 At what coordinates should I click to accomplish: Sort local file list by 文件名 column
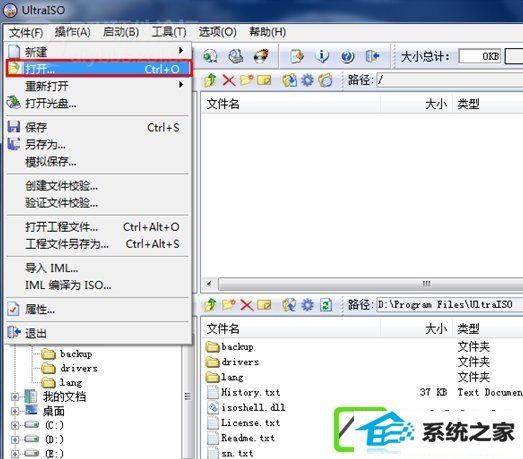pyautogui.click(x=292, y=329)
